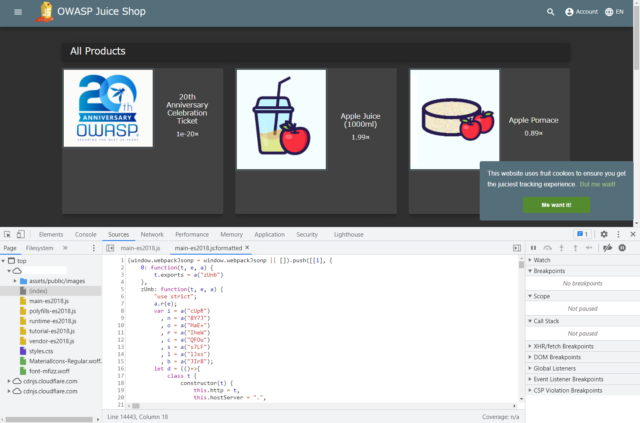Open the Juice Shop hamburger menu
This screenshot has width=640, height=423.
pyautogui.click(x=18, y=12)
